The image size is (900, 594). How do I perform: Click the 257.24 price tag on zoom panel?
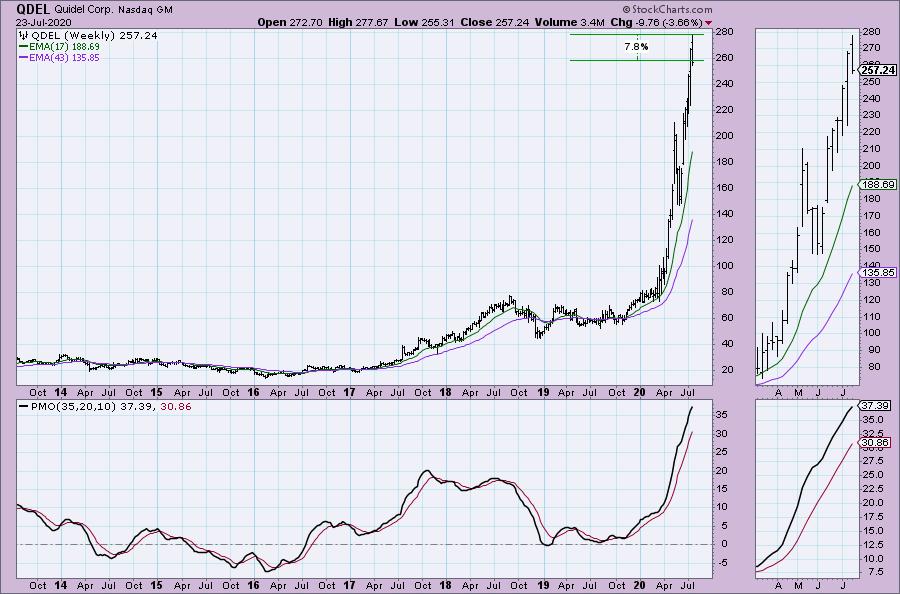click(878, 70)
